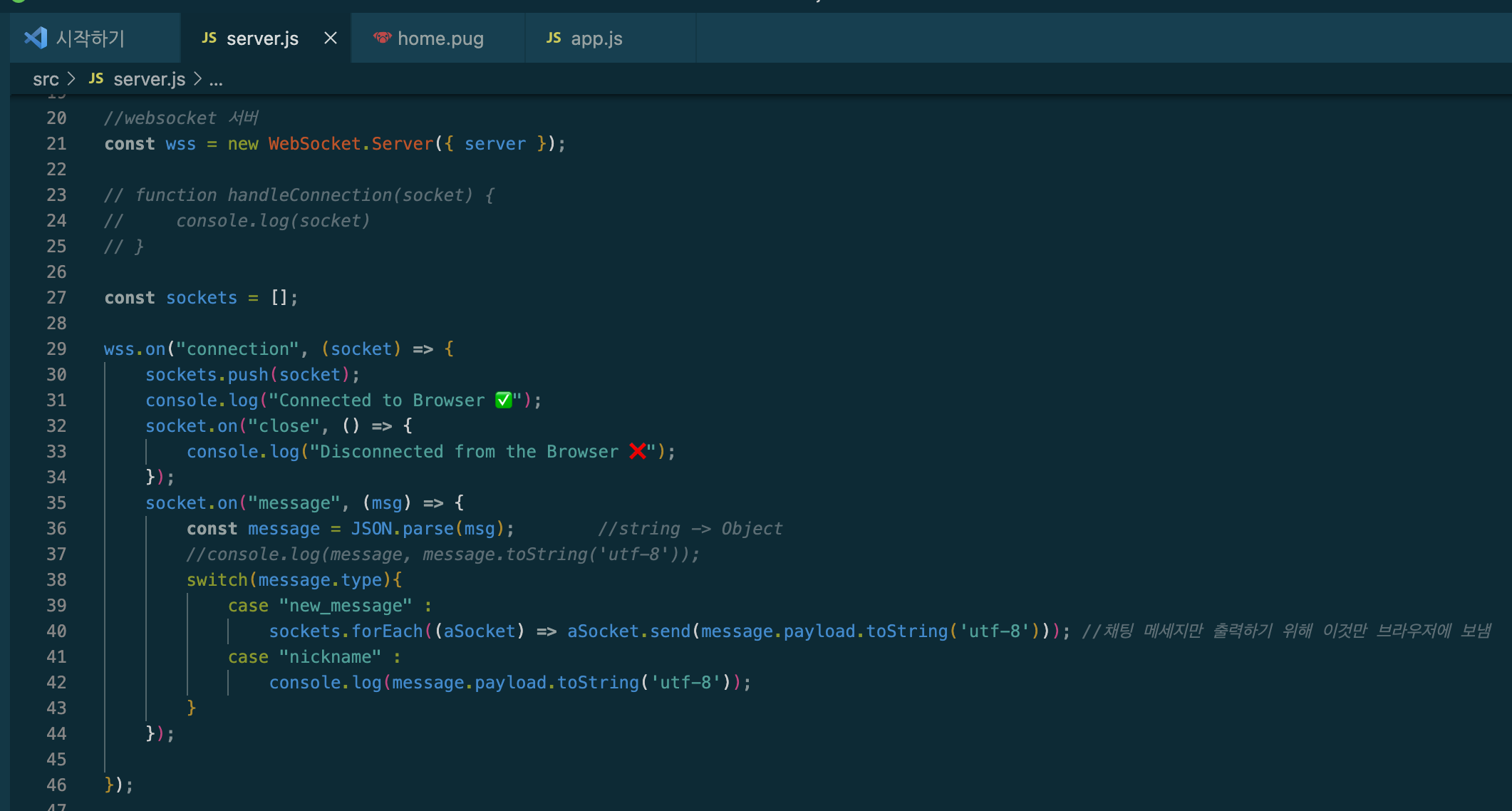The height and width of the screenshot is (811, 1512).
Task: Select line 29 via its line number
Action: (x=56, y=349)
